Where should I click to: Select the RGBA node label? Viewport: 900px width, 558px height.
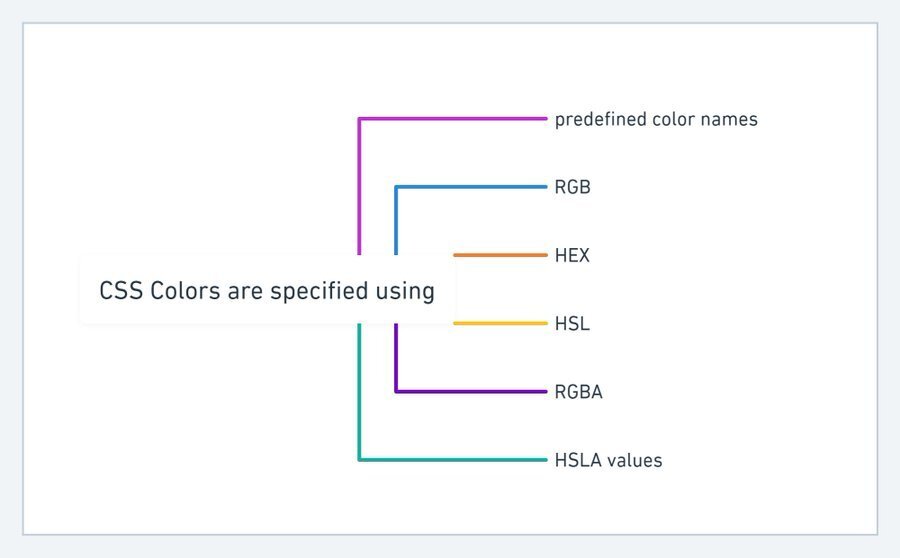coord(579,392)
